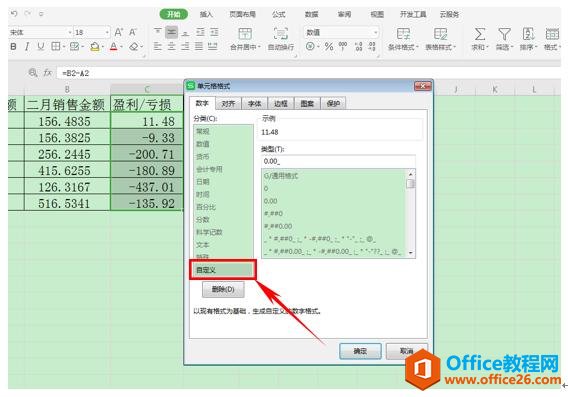Click the Table Style (表格样式) icon
This screenshot has height=397, width=568.
440,34
